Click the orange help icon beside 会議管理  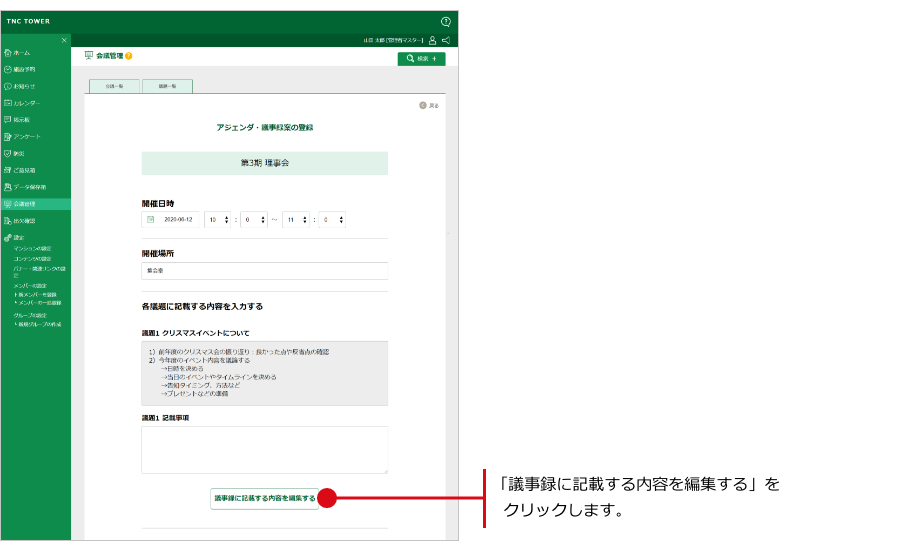coord(129,56)
